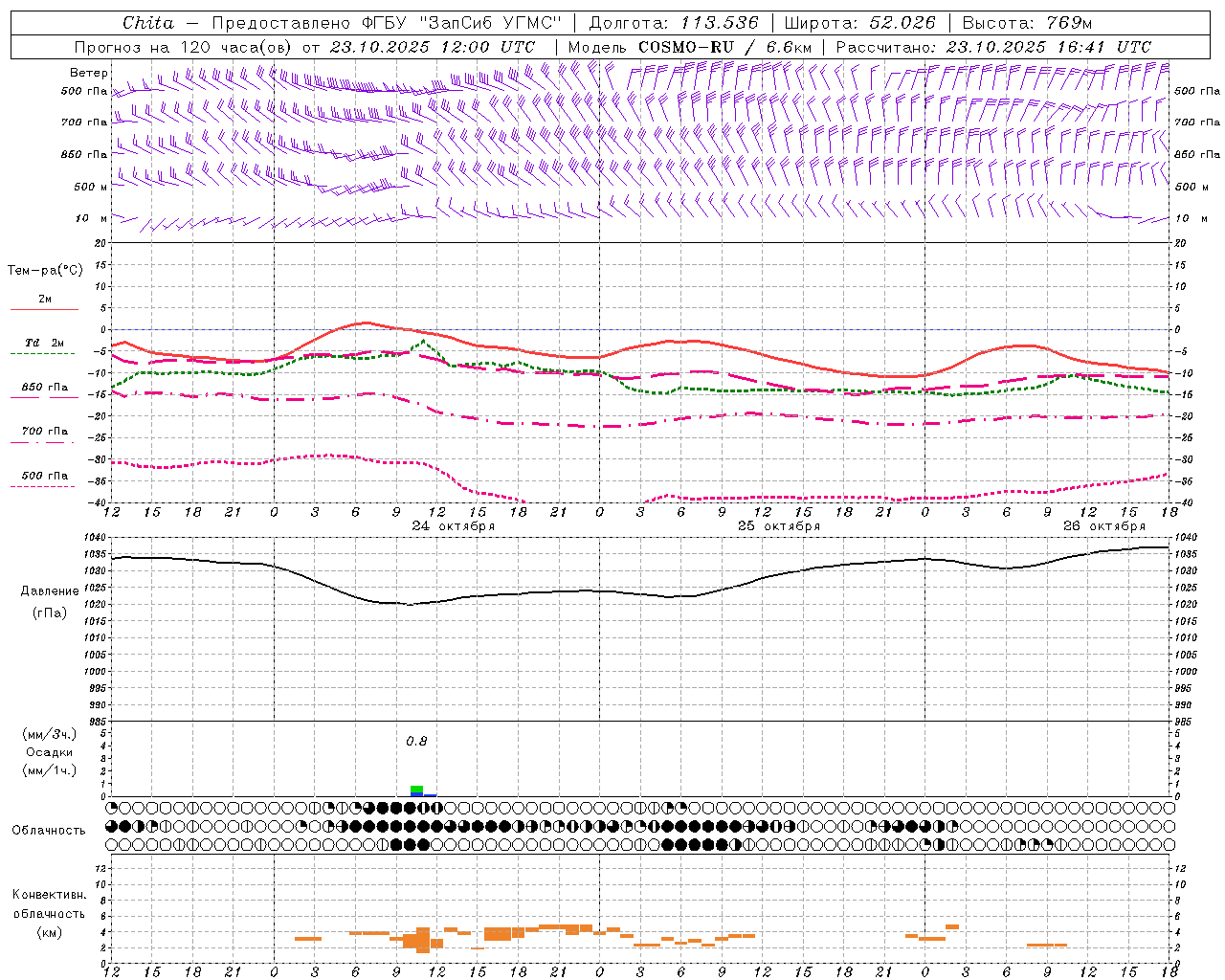Viewport: 1225px width, 980px height.
Task: Select the "850 гПа" temperature legend entry
Action: click(x=45, y=388)
